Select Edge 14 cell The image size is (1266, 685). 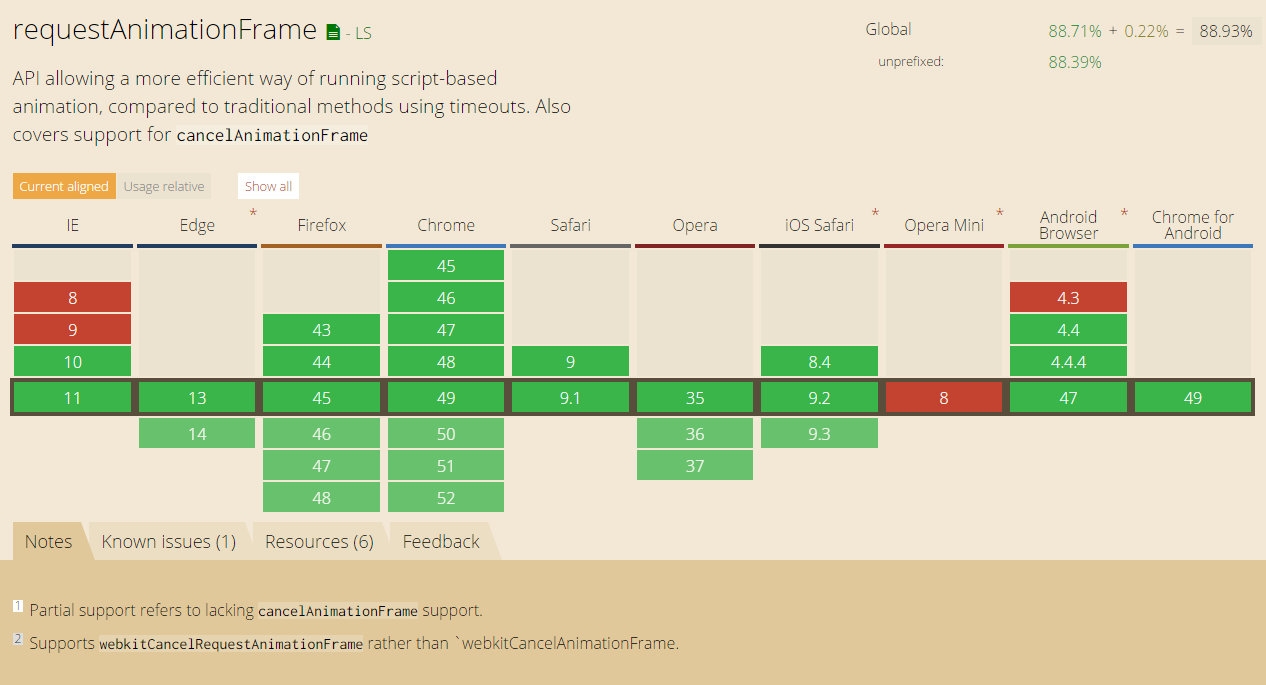point(197,434)
